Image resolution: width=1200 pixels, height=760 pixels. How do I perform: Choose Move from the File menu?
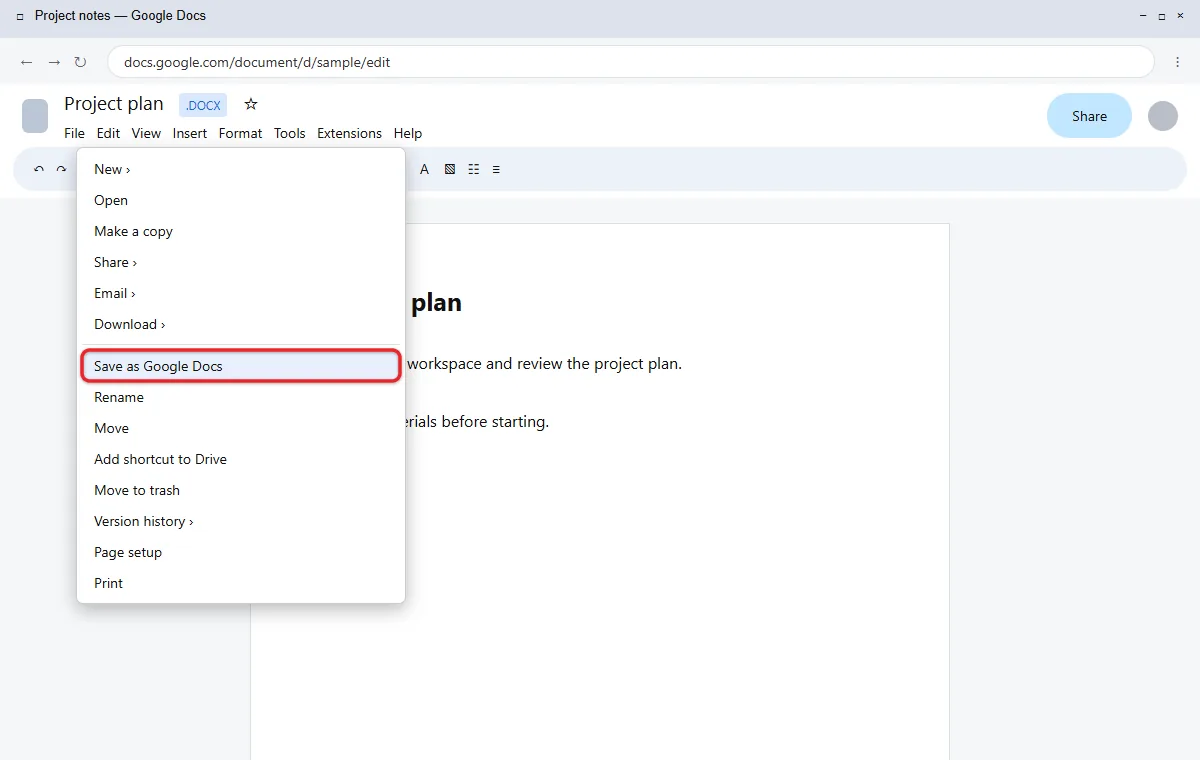click(x=241, y=428)
